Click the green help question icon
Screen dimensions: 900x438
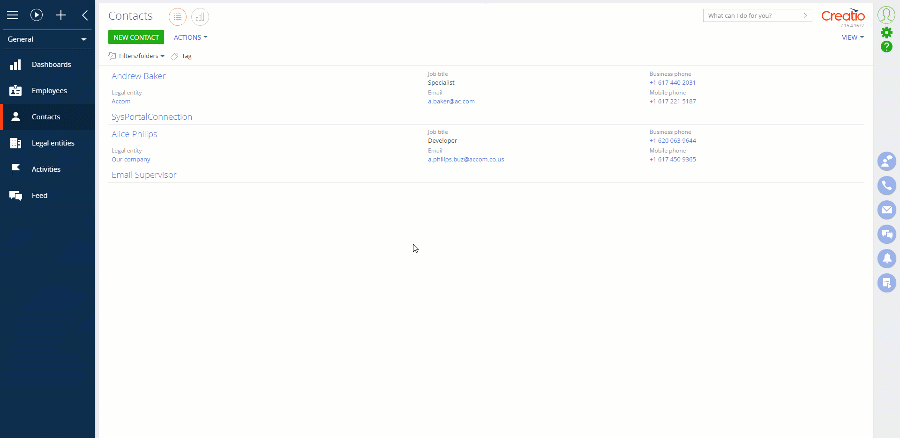[886, 47]
